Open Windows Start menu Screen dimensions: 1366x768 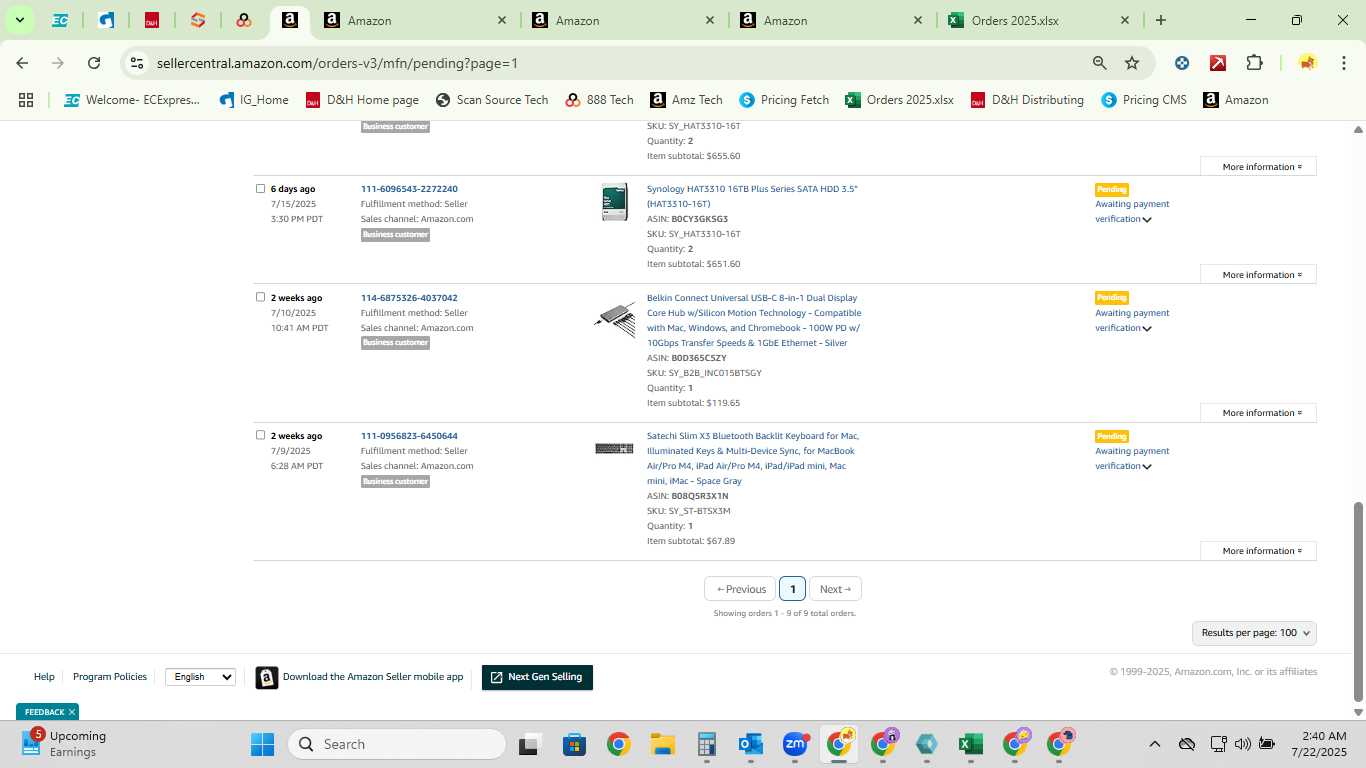point(262,744)
